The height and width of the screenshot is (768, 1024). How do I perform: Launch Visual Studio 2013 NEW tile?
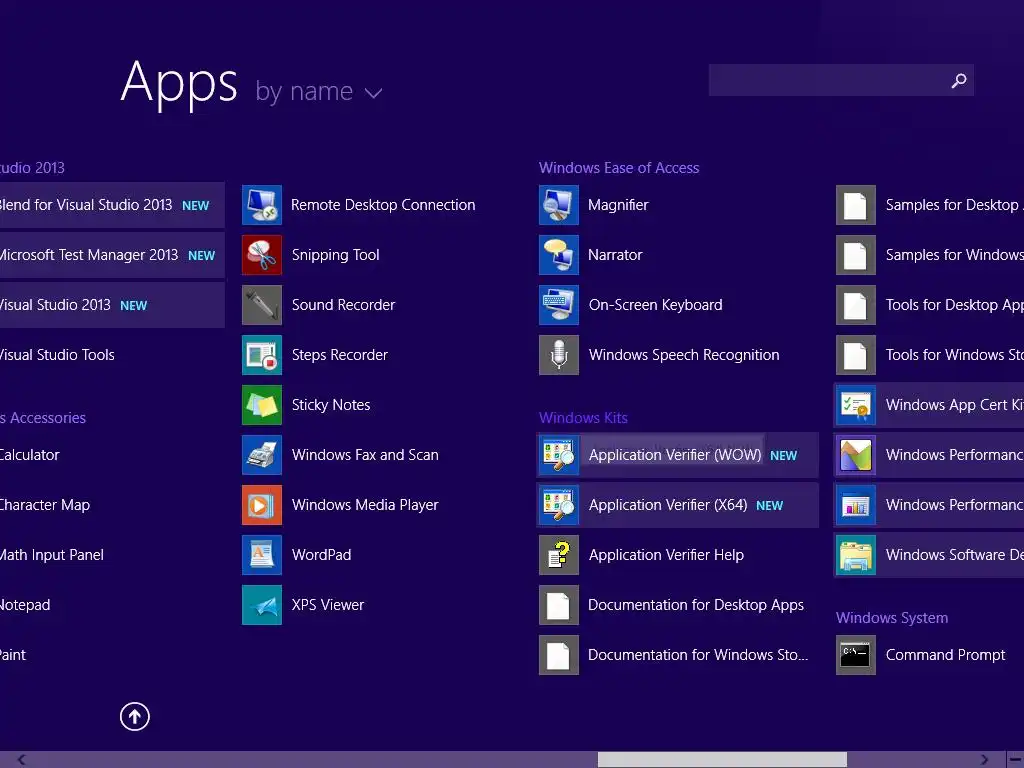pyautogui.click(x=112, y=305)
